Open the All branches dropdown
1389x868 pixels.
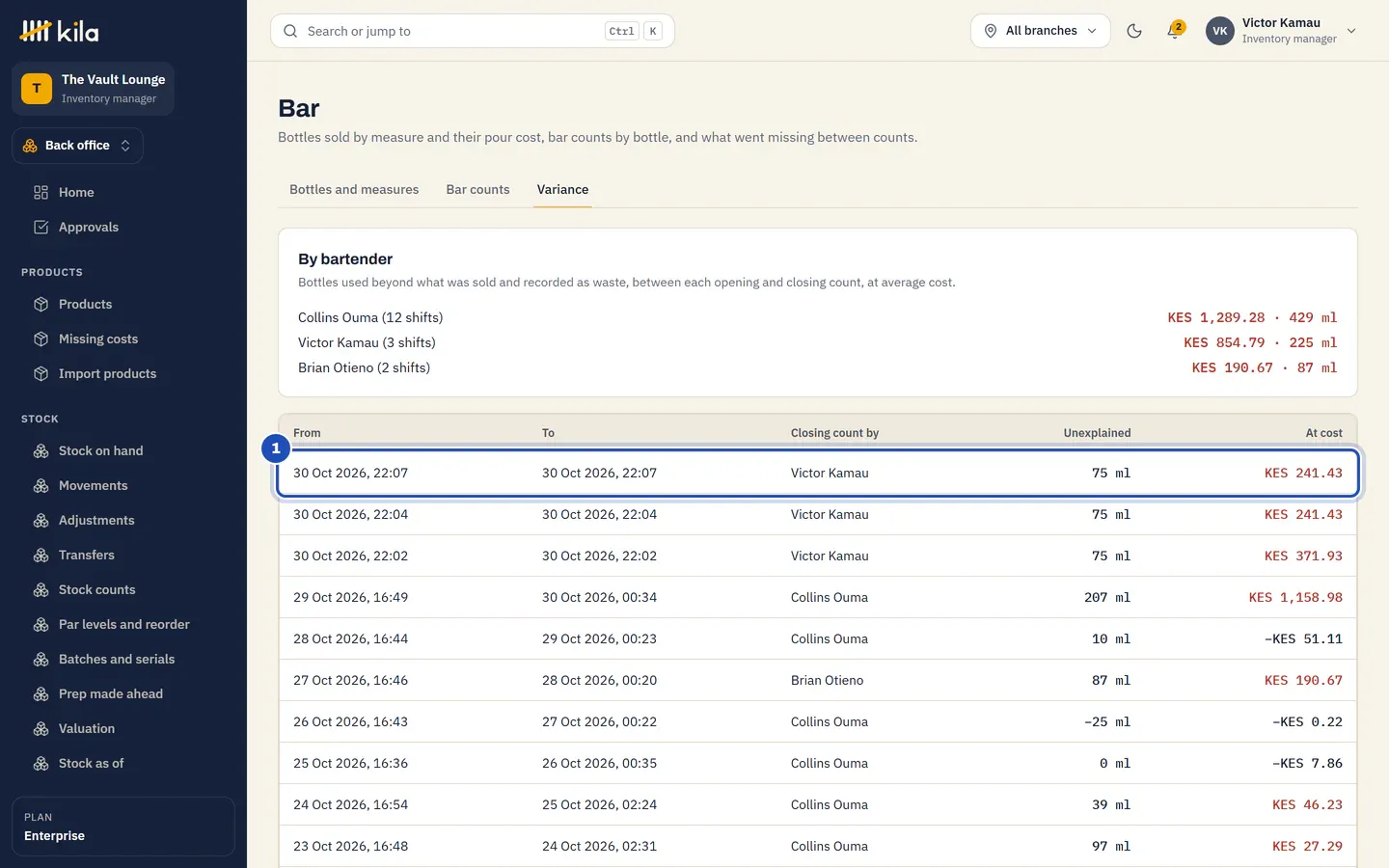pyautogui.click(x=1041, y=31)
